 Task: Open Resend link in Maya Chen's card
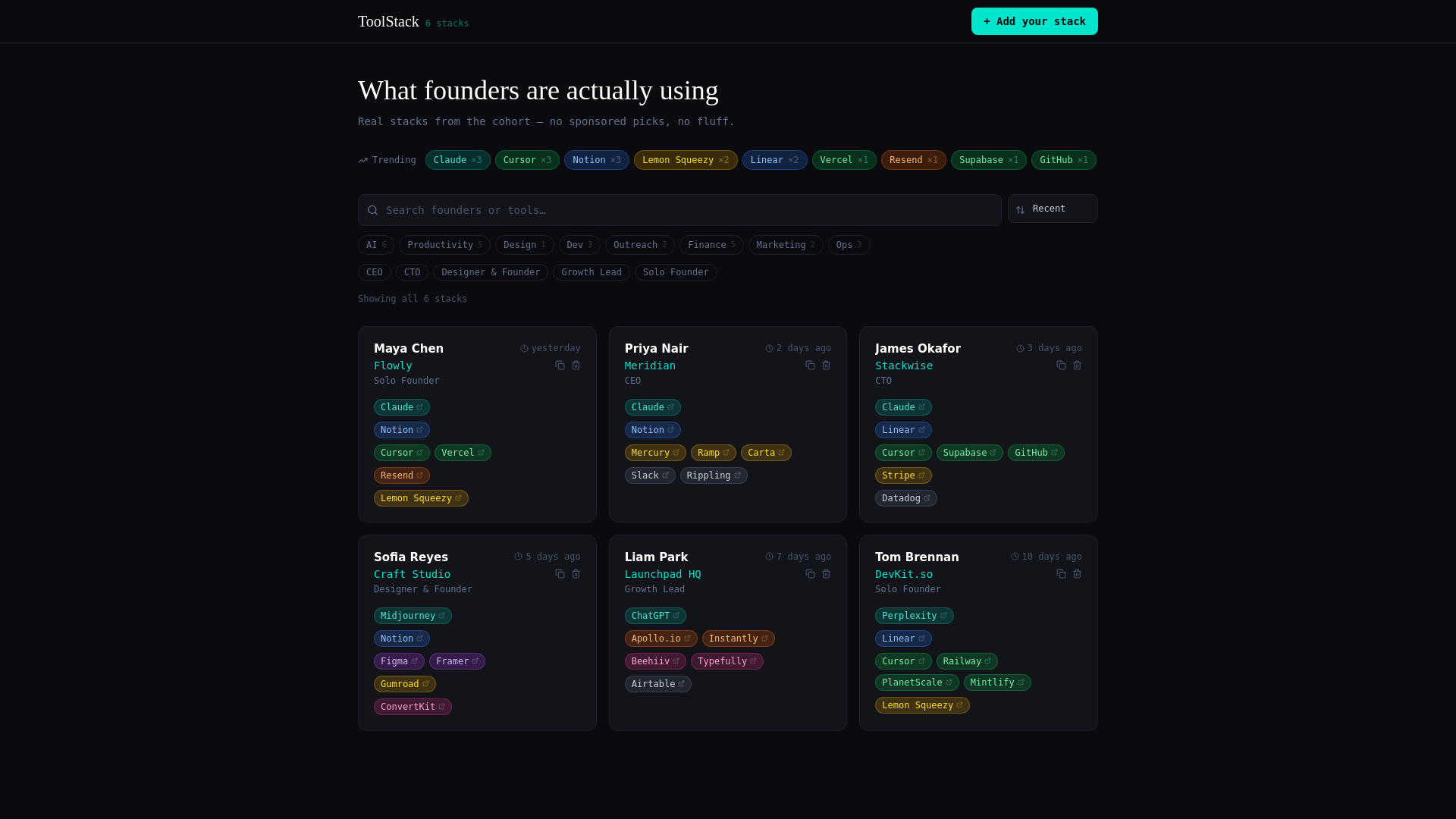click(x=402, y=475)
